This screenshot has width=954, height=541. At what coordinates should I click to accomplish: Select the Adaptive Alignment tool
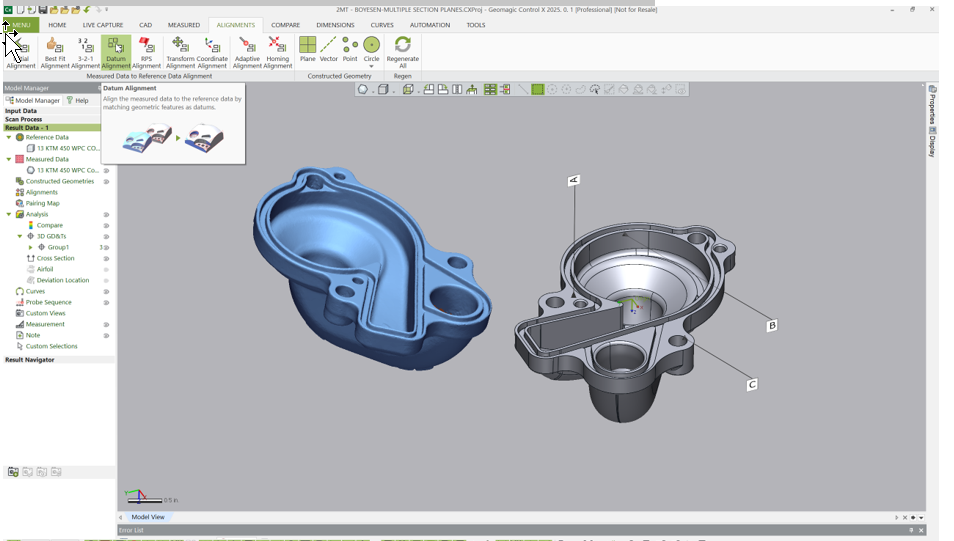click(x=247, y=52)
